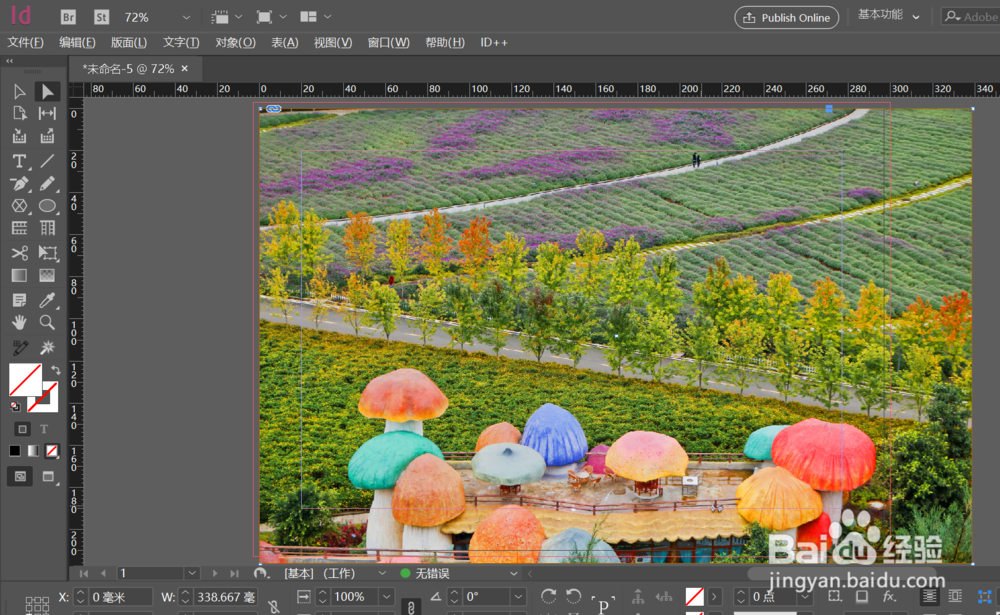Select the Pen tool
Image resolution: width=1000 pixels, height=615 pixels.
click(19, 184)
